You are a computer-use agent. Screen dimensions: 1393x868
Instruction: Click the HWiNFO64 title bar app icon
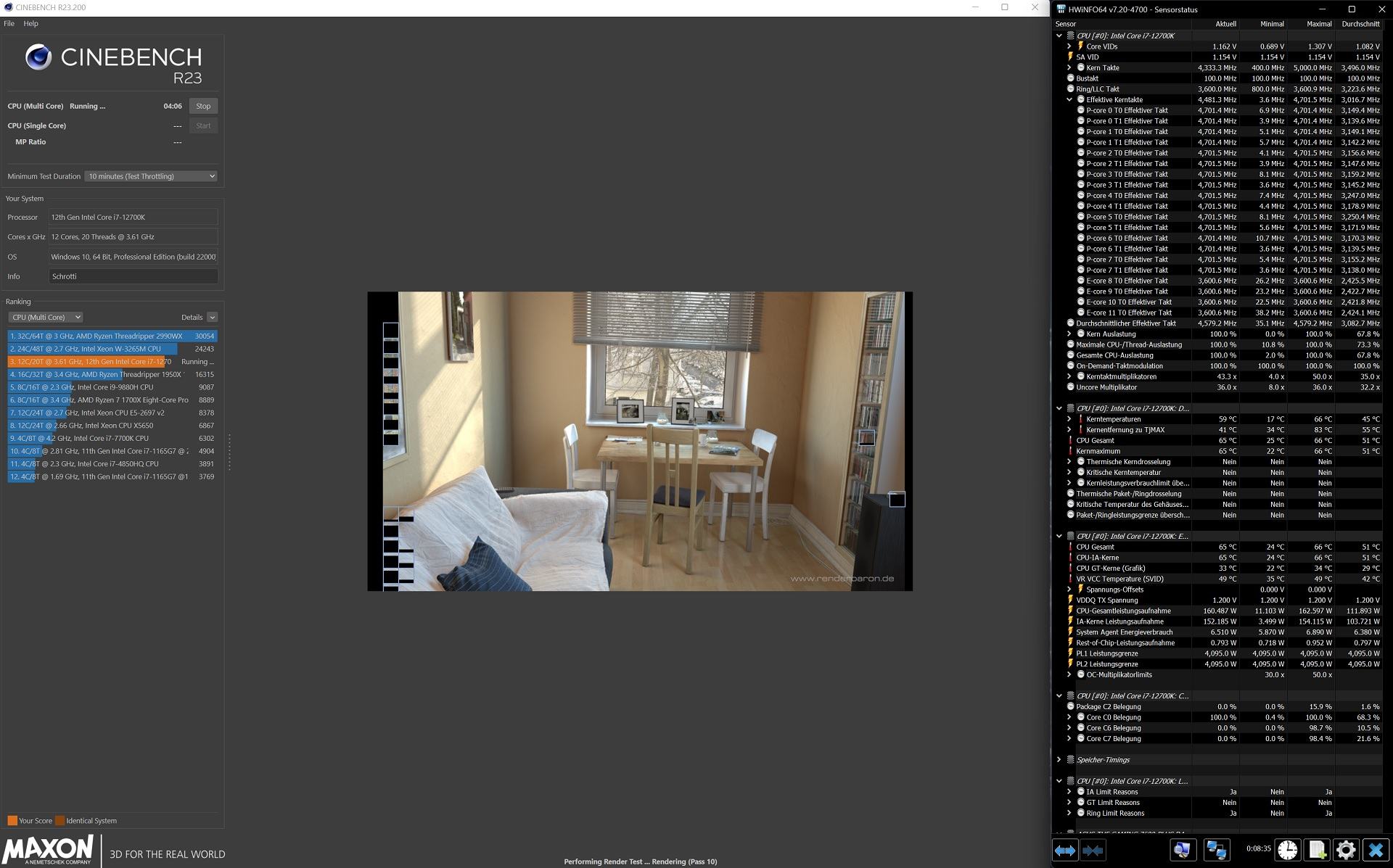[x=1061, y=9]
